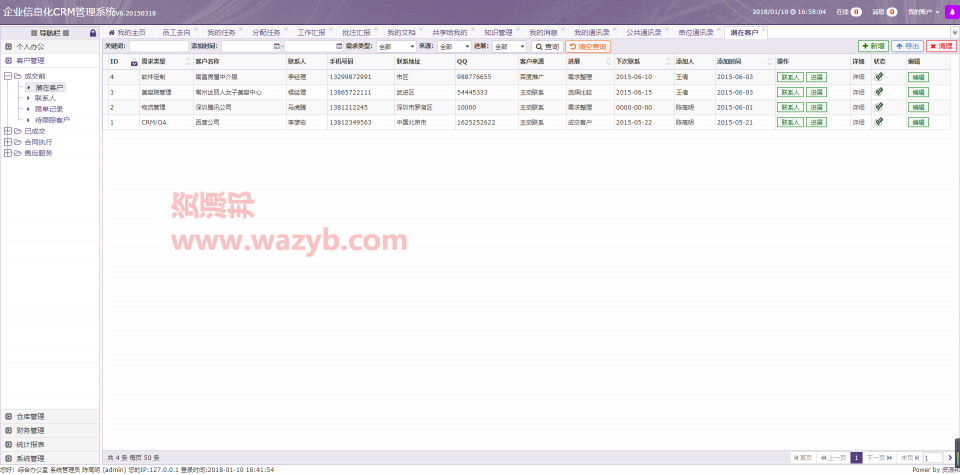Click the home icon on 我的主页 tab
The height and width of the screenshot is (475, 960).
[x=111, y=32]
